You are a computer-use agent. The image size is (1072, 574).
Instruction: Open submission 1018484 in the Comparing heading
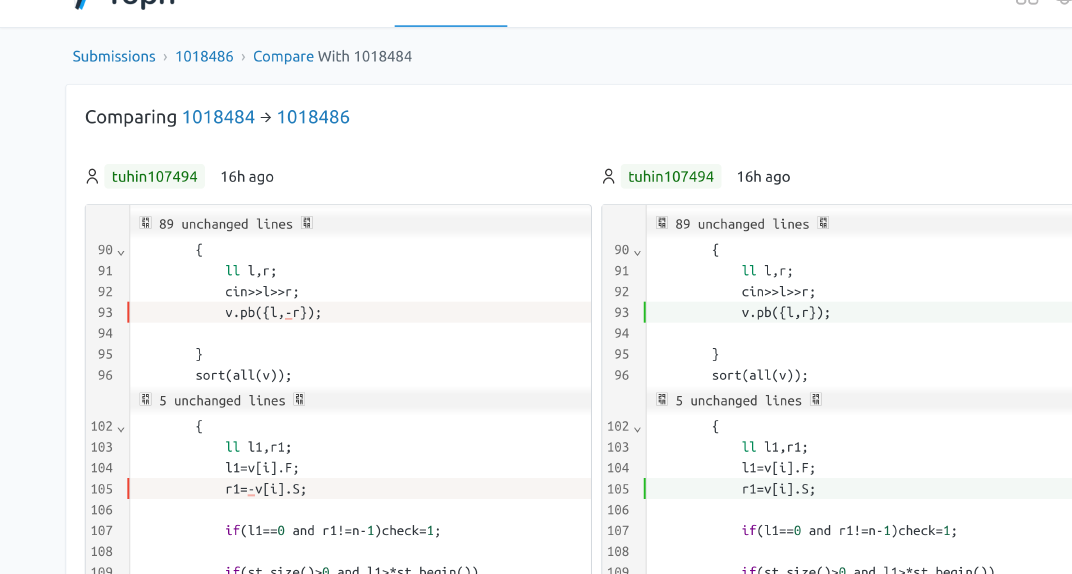point(218,117)
